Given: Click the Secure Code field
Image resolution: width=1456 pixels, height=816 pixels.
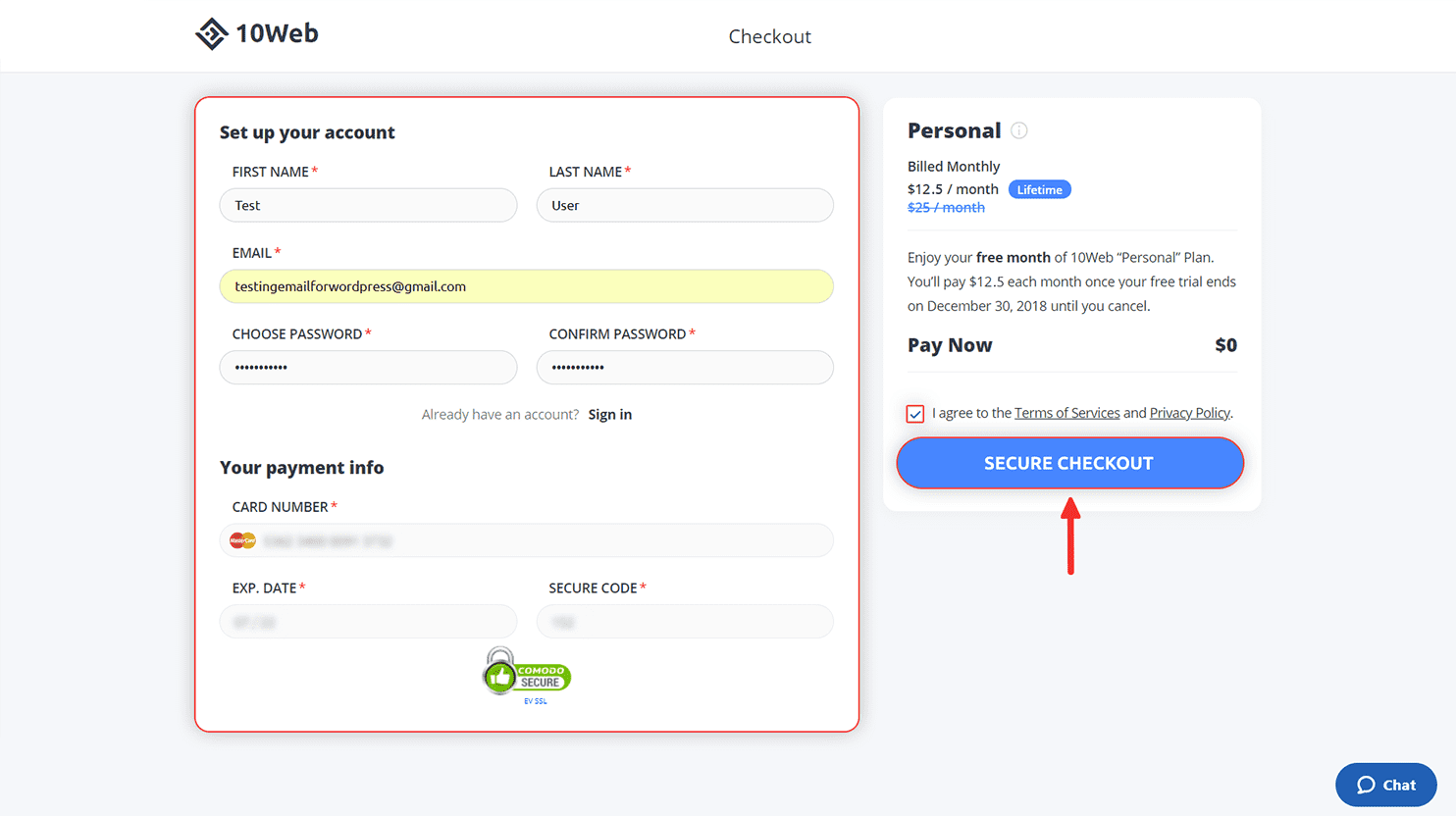Looking at the screenshot, I should click(x=685, y=622).
